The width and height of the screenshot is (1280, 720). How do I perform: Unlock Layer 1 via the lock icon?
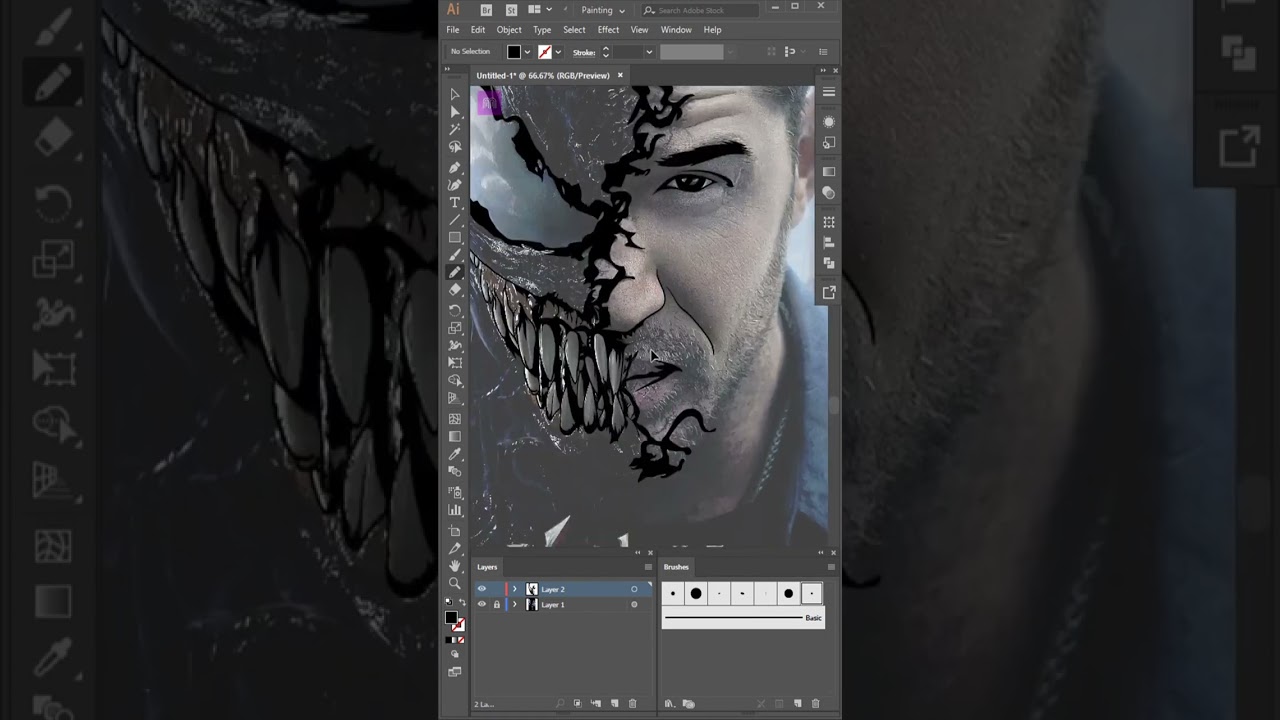coord(496,605)
